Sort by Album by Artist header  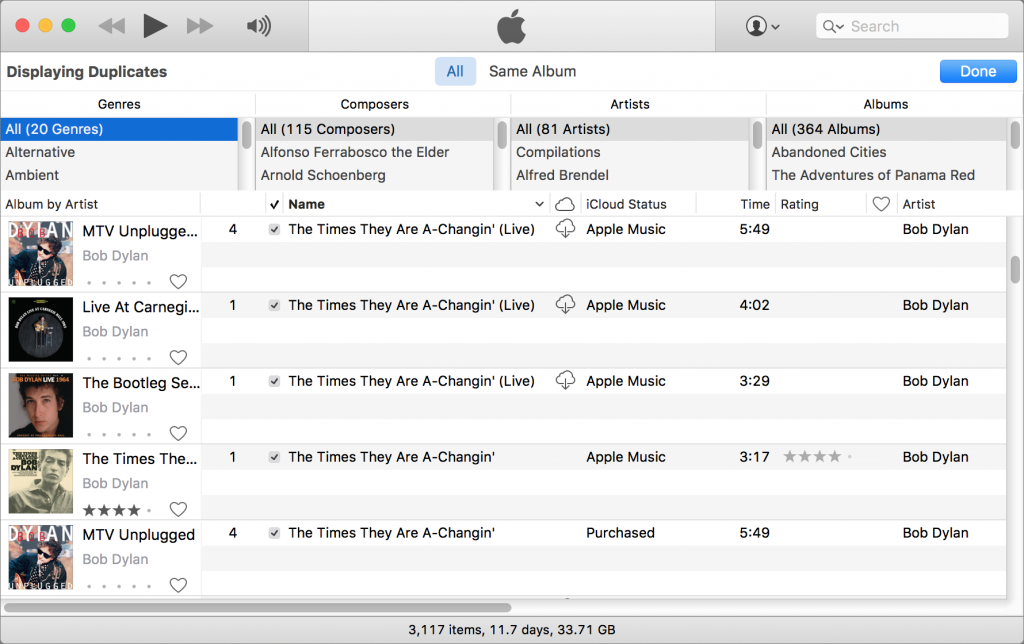coord(52,204)
